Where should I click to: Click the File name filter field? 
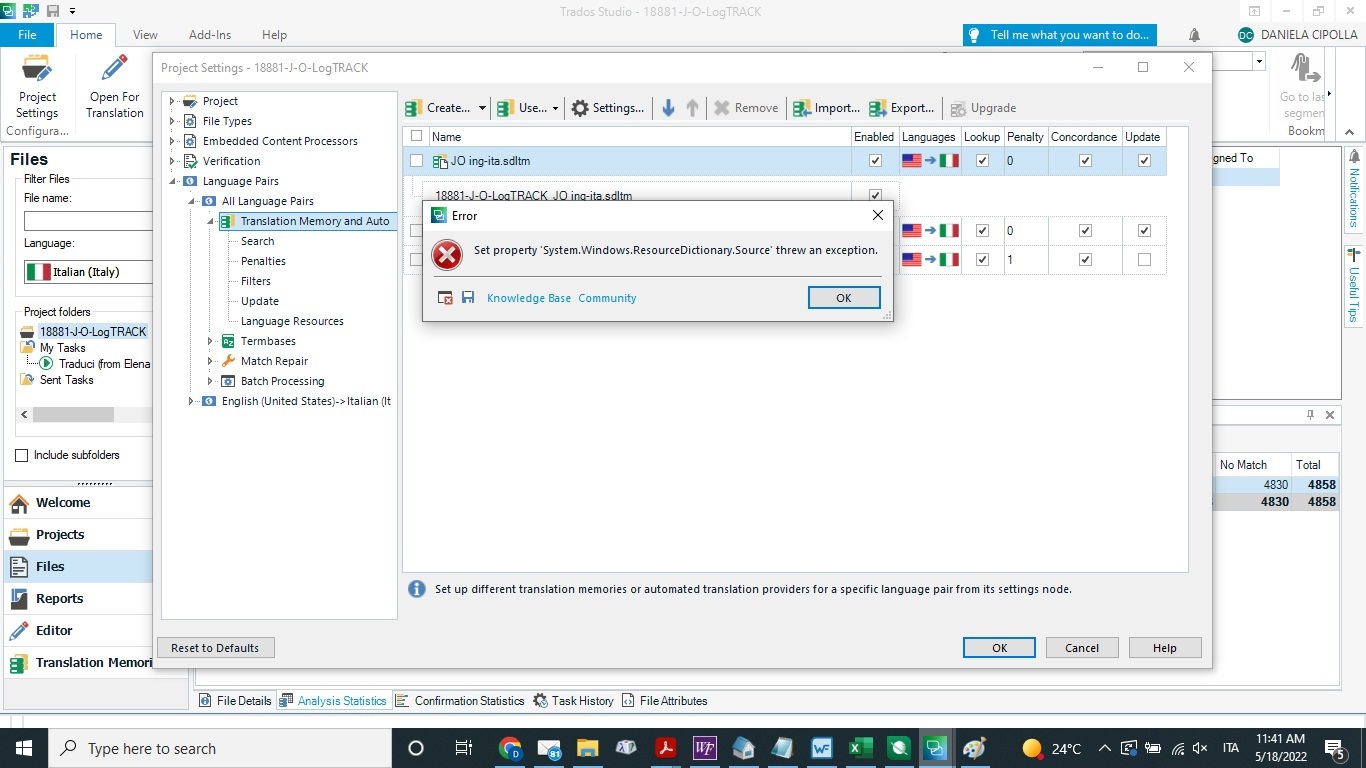(88, 221)
